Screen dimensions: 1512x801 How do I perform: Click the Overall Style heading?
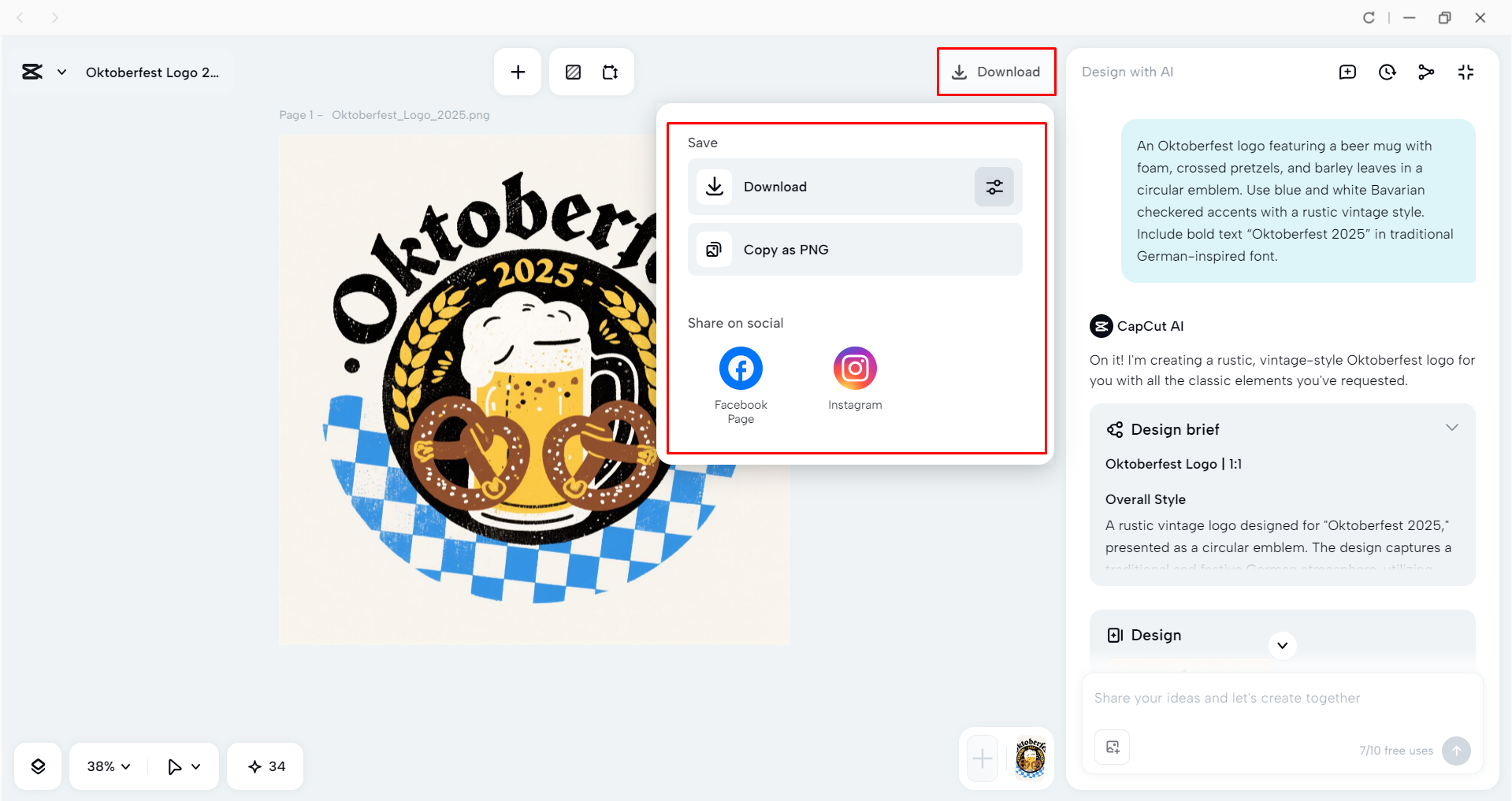click(1146, 499)
